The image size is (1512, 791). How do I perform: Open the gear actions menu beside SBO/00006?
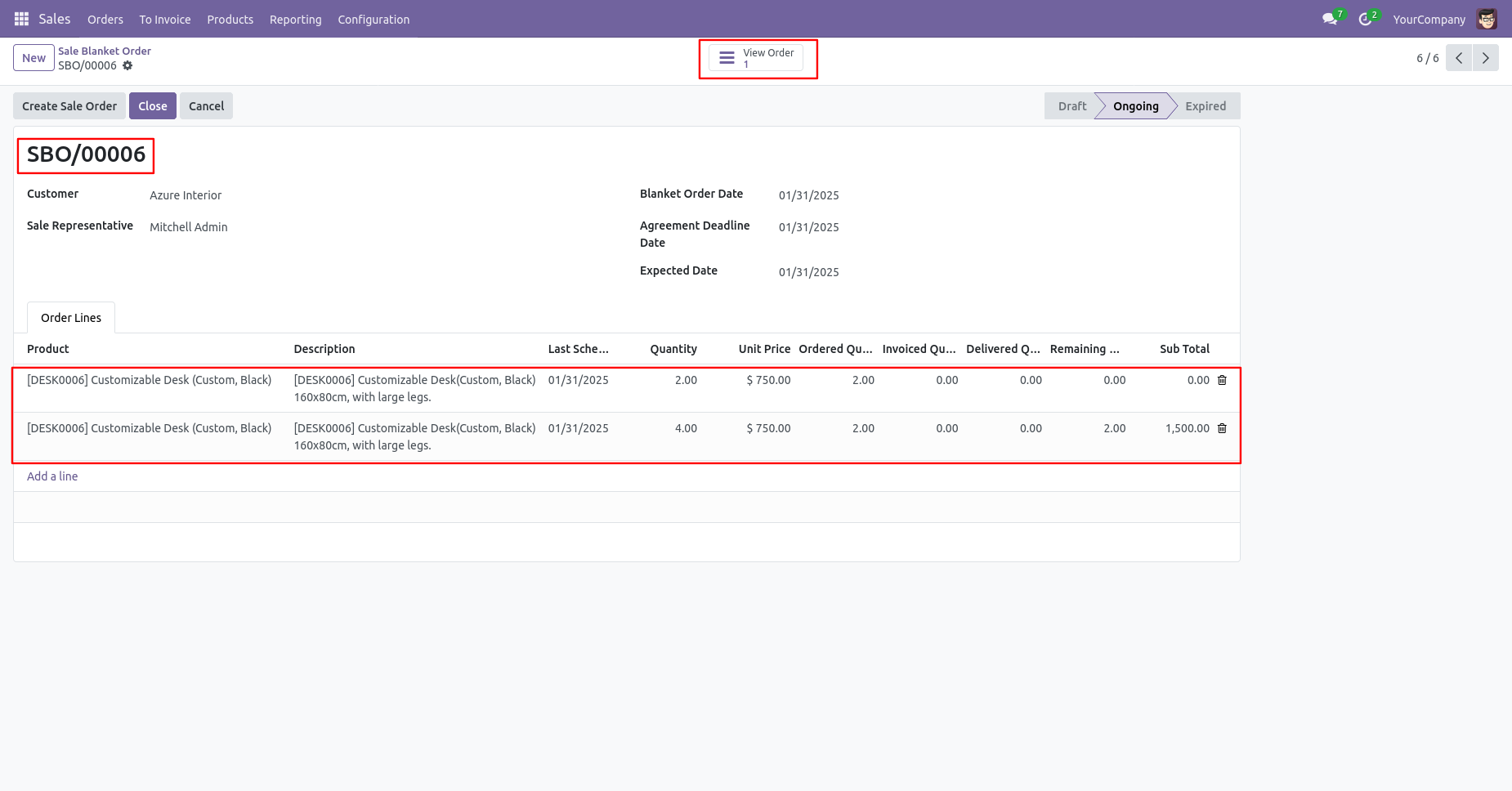127,65
